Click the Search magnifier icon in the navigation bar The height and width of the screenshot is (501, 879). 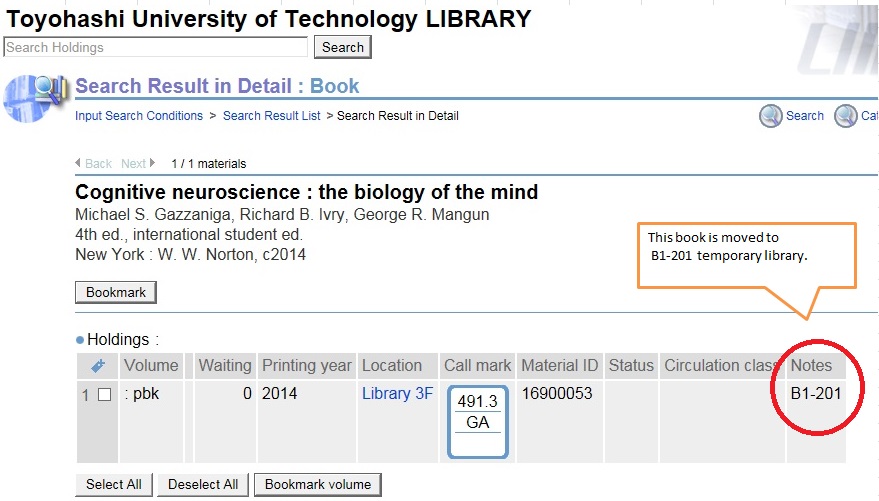point(770,116)
